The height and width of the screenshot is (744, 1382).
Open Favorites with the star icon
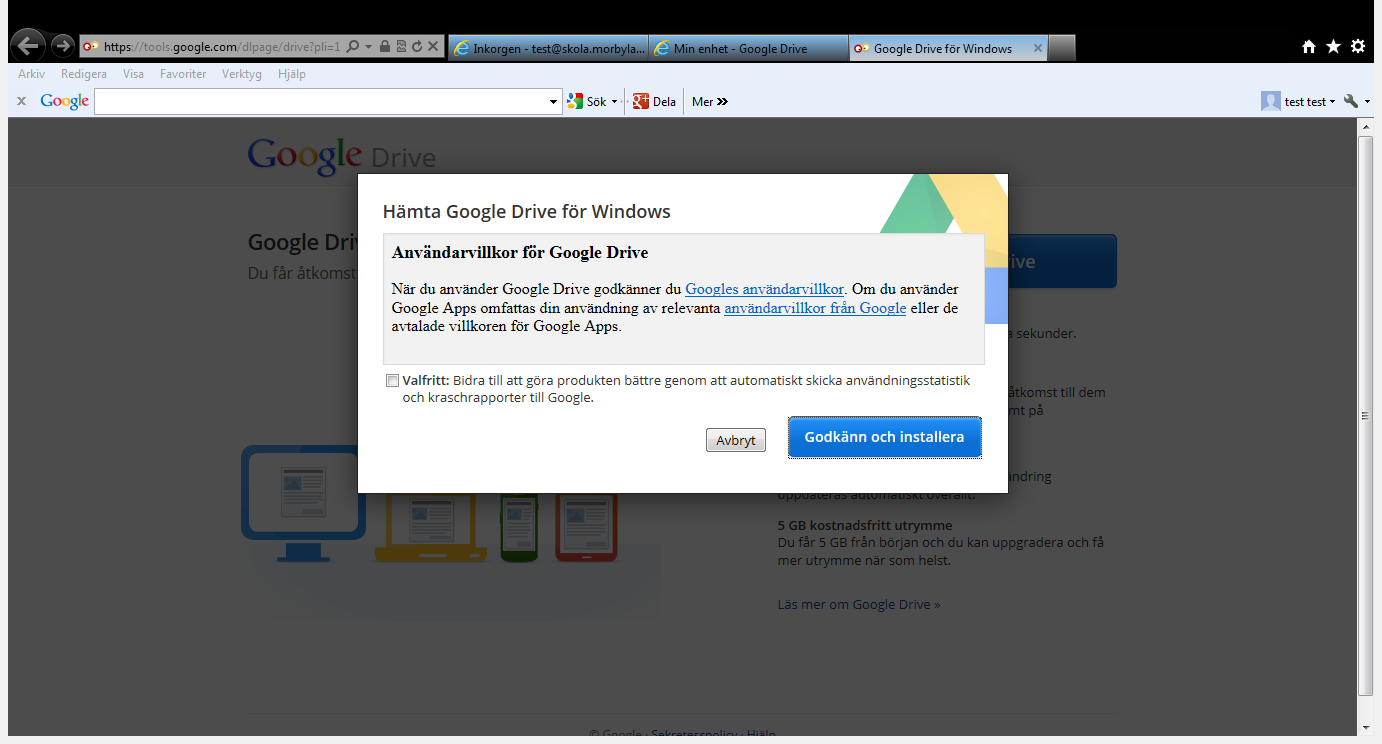click(x=1333, y=46)
